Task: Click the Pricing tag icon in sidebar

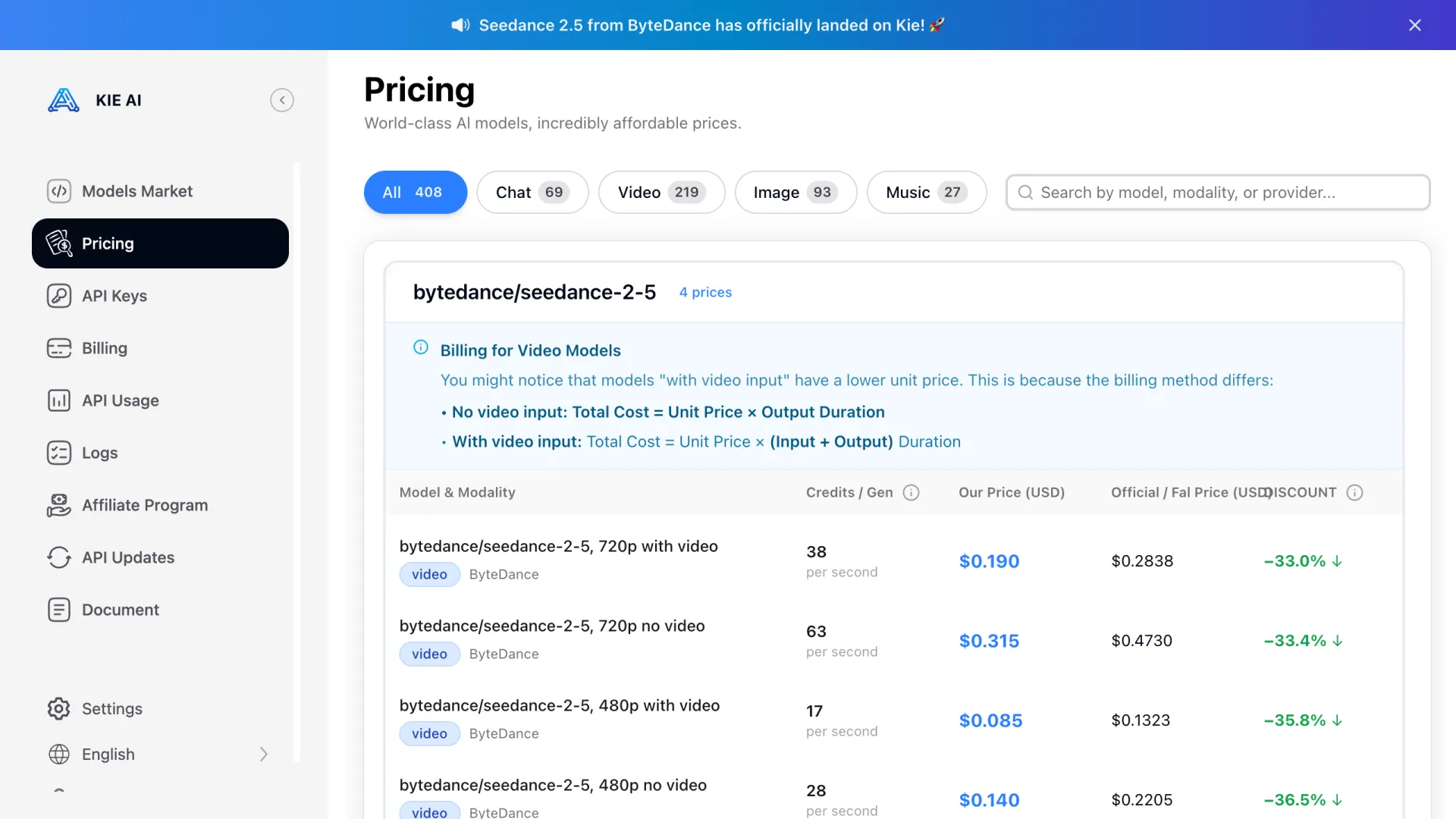Action: coord(59,243)
